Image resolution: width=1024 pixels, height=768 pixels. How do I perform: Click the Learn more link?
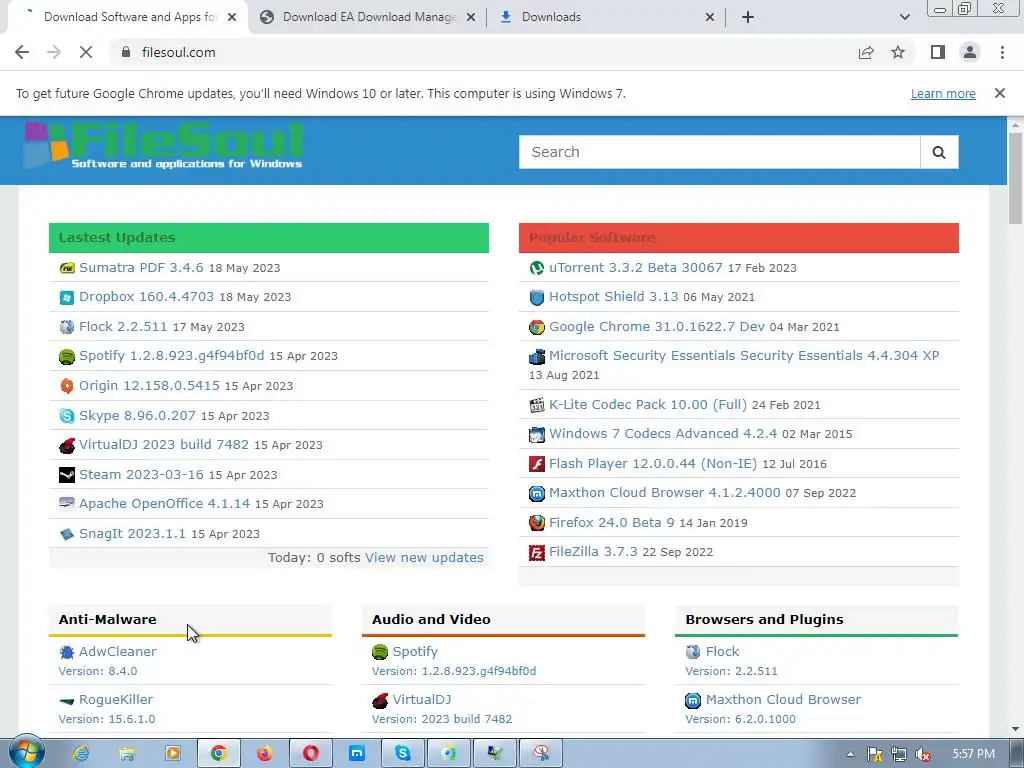[943, 93]
